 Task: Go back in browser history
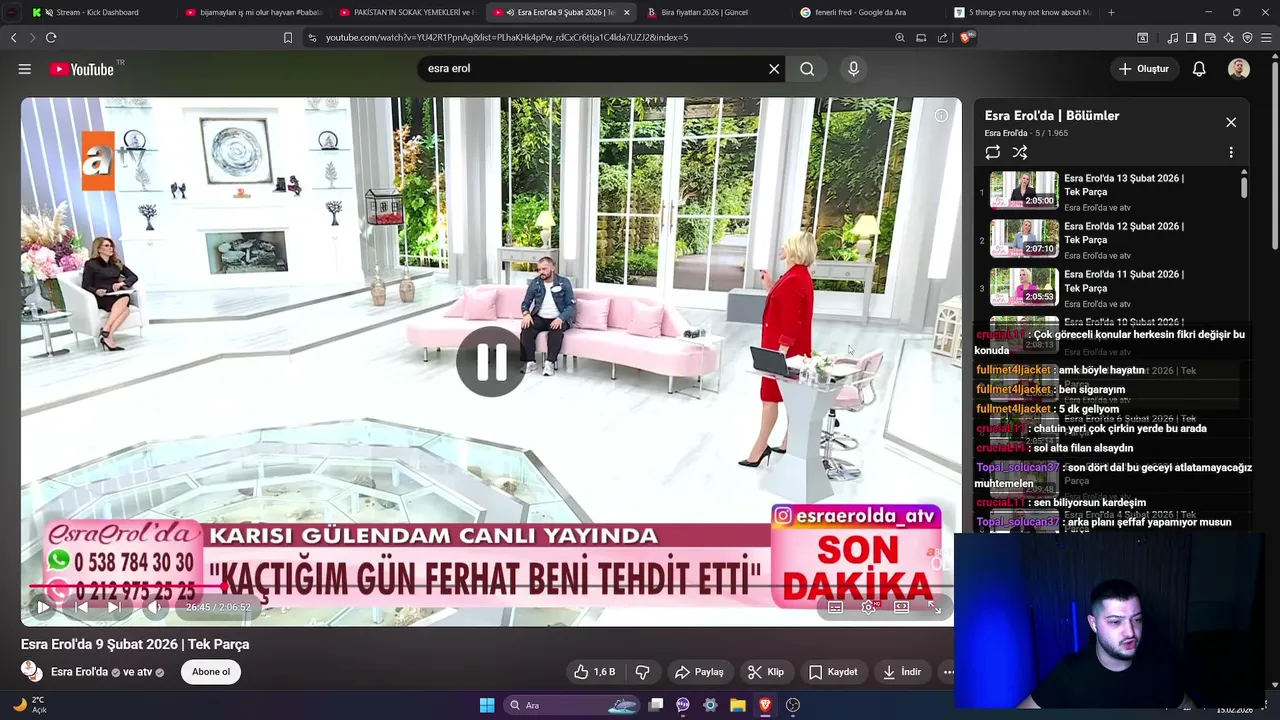[x=13, y=37]
